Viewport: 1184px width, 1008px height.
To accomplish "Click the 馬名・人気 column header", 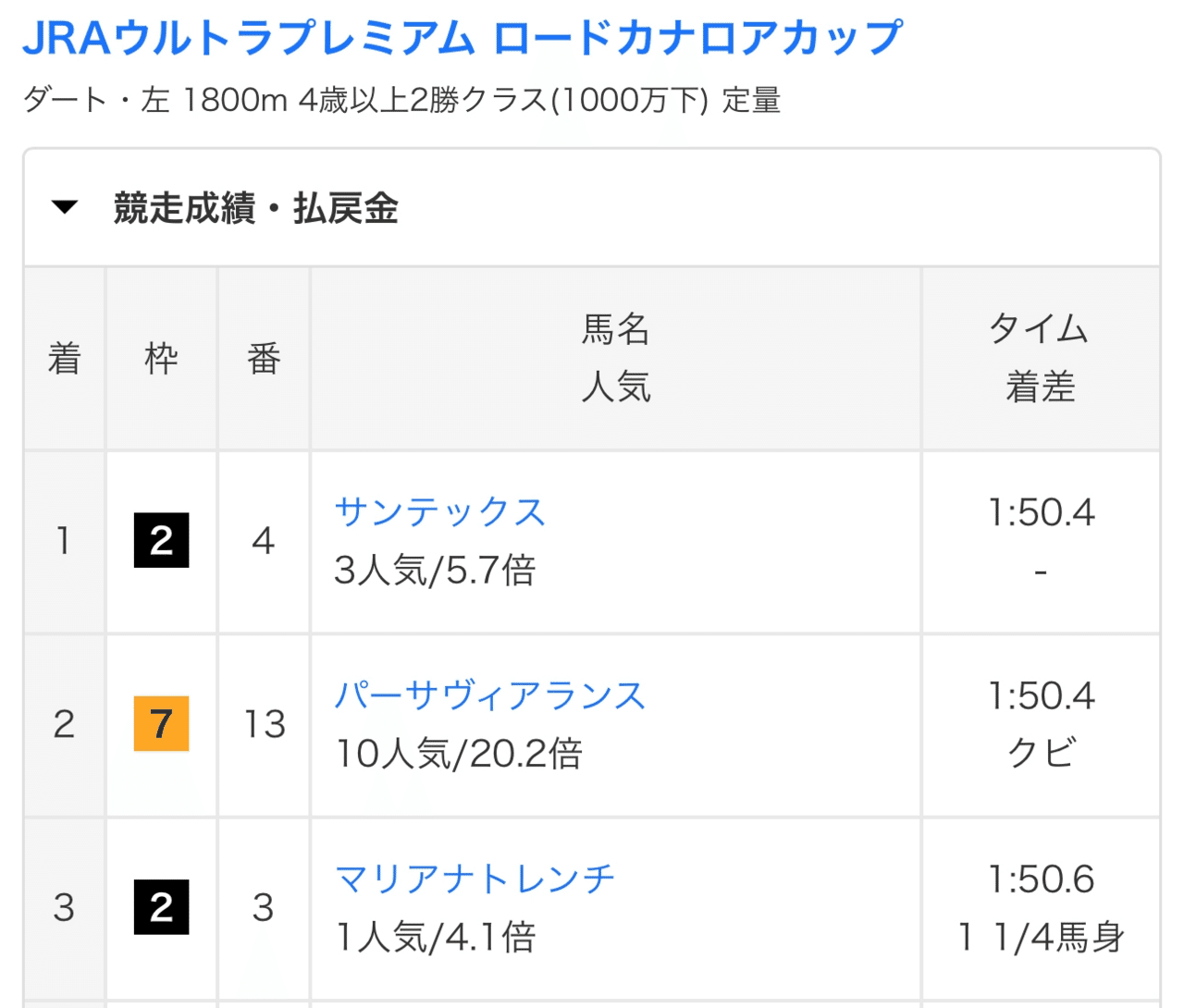I will (615, 360).
